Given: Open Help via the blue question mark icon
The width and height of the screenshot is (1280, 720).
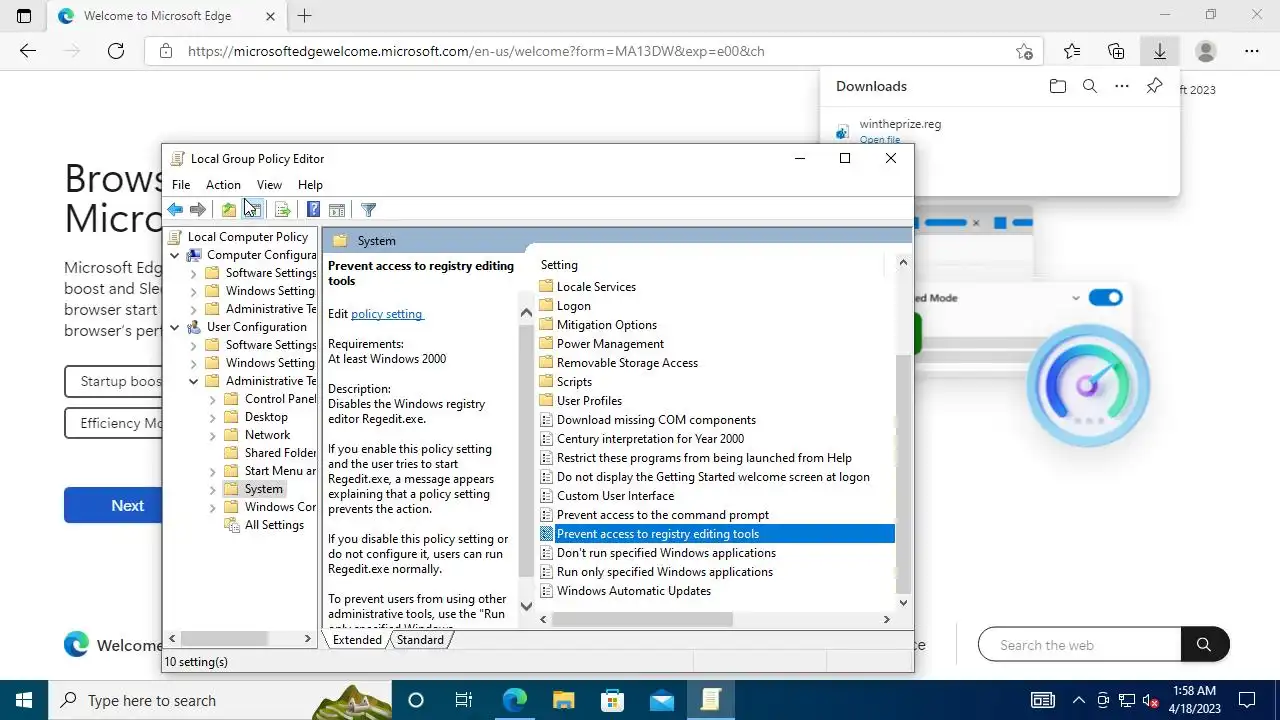Looking at the screenshot, I should 313,209.
